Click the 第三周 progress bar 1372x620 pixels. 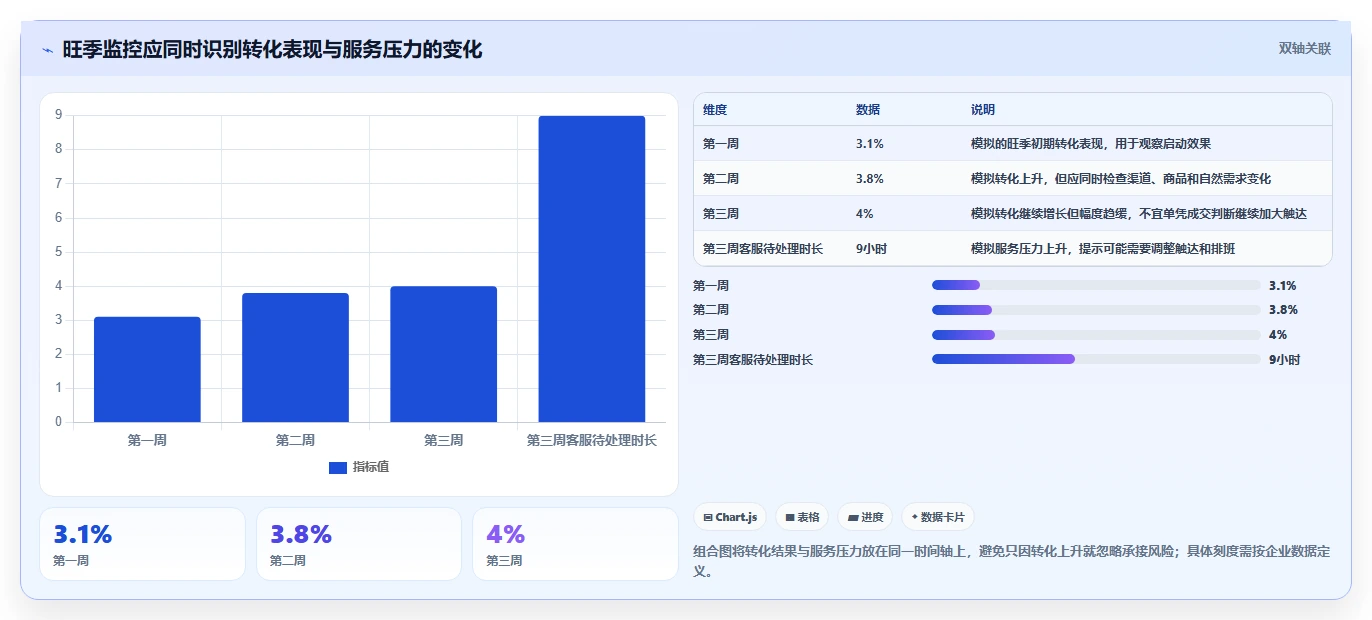1096,335
